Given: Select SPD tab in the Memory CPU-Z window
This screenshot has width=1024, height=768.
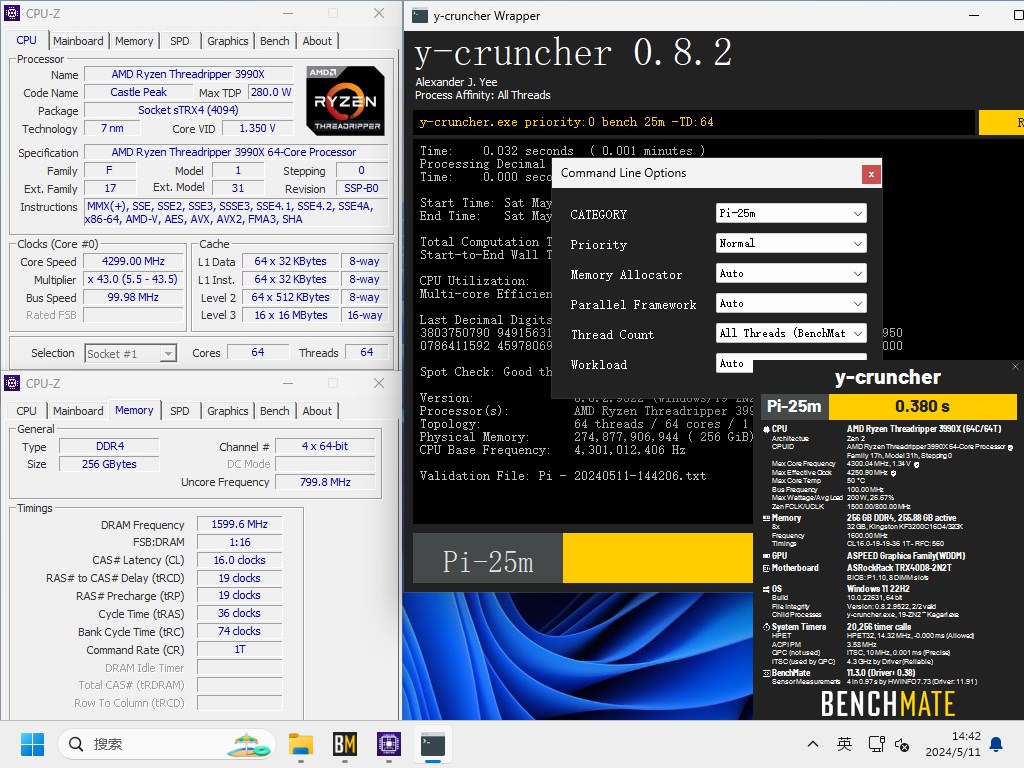Looking at the screenshot, I should [x=180, y=411].
